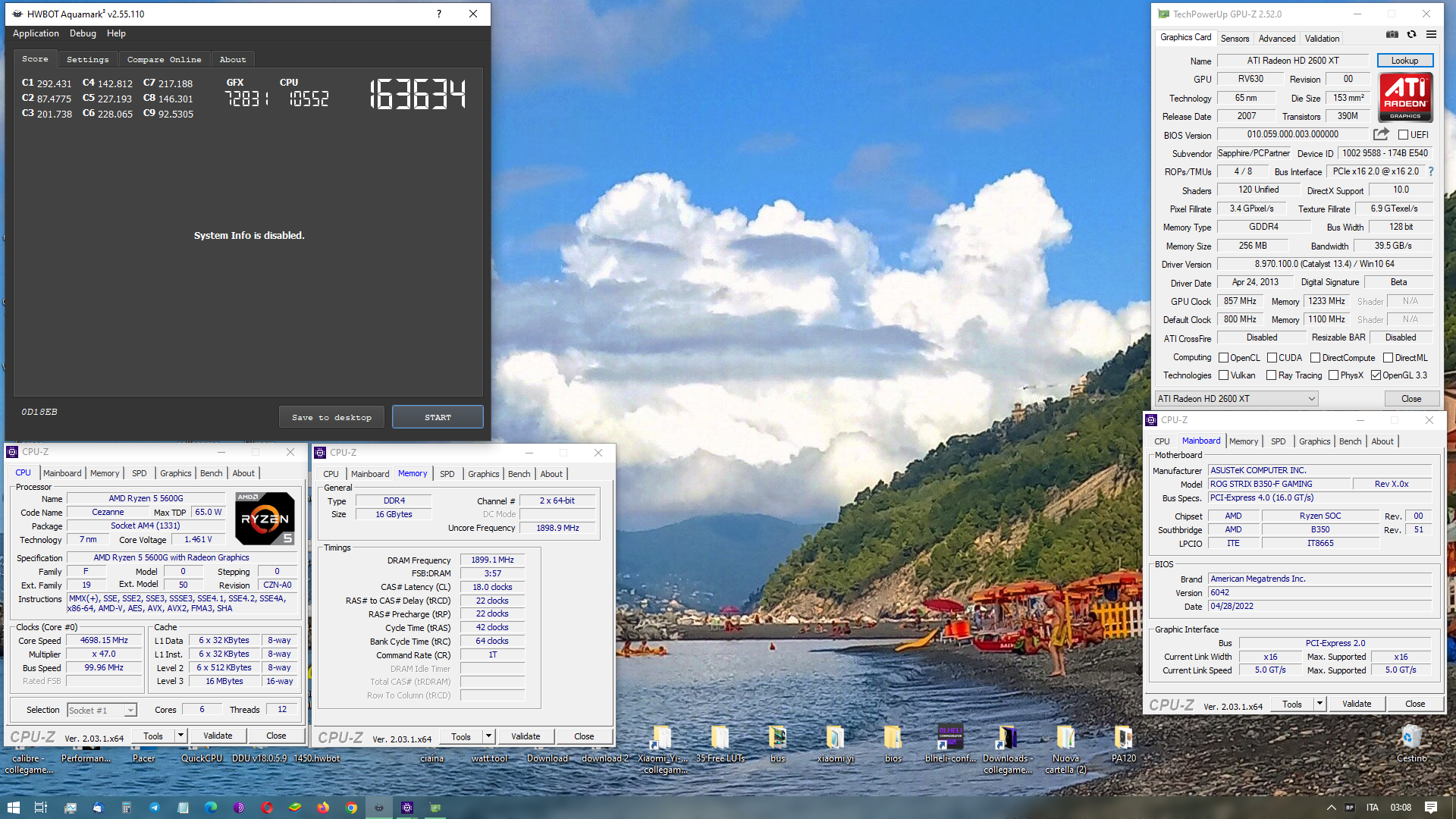Open Opera from the taskbar

click(267, 808)
